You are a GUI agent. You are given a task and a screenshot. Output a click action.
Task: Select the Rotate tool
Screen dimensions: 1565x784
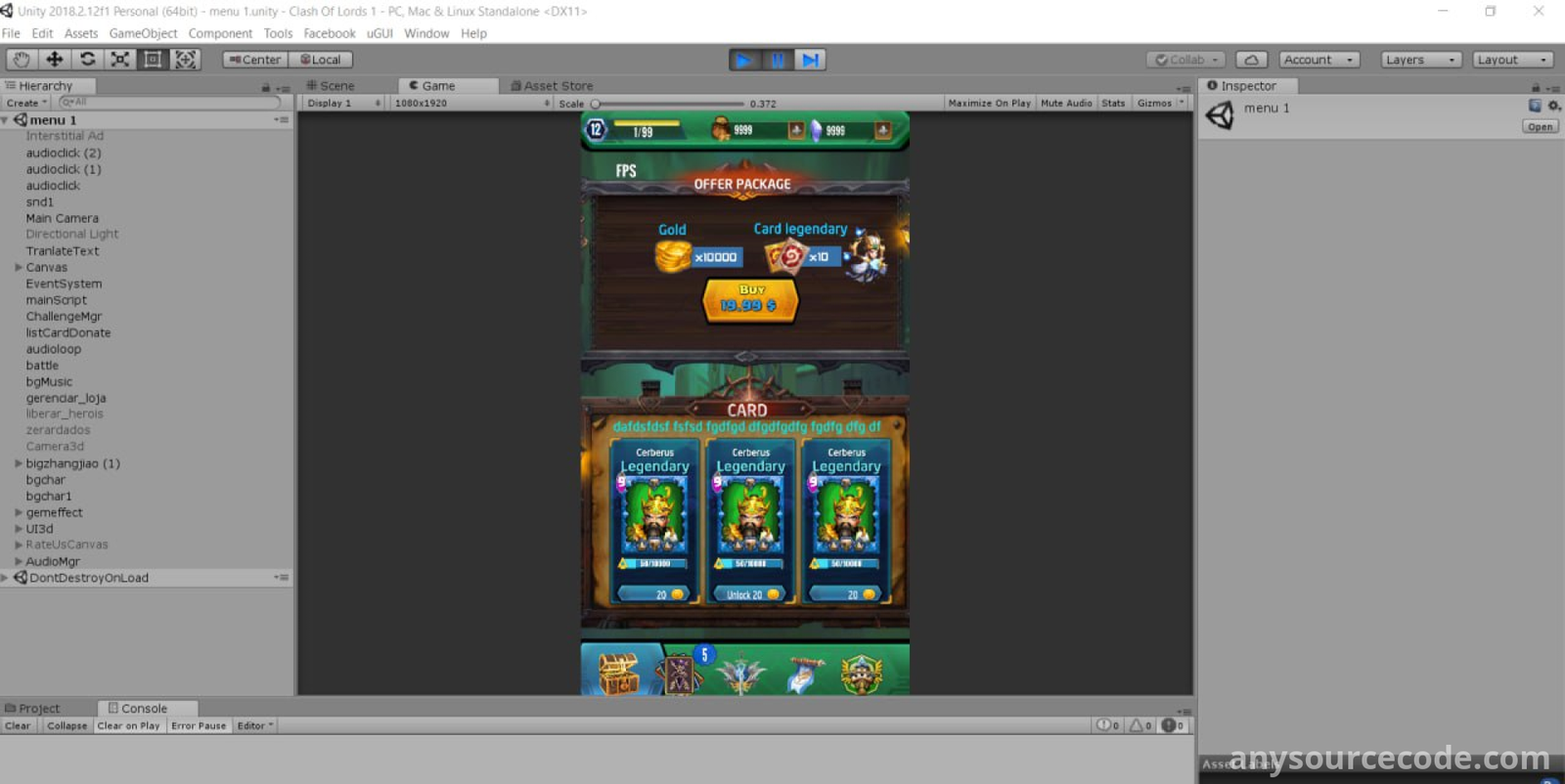(x=87, y=60)
